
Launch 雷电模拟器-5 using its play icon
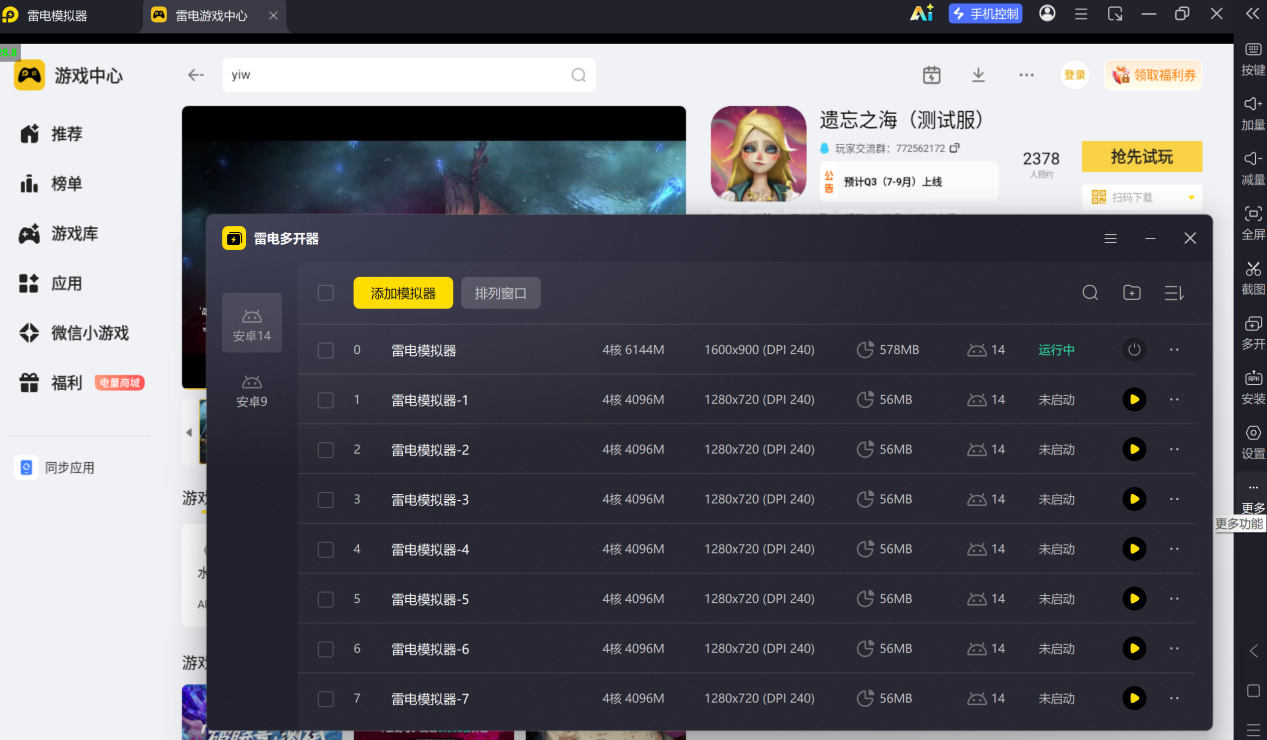coord(1134,599)
